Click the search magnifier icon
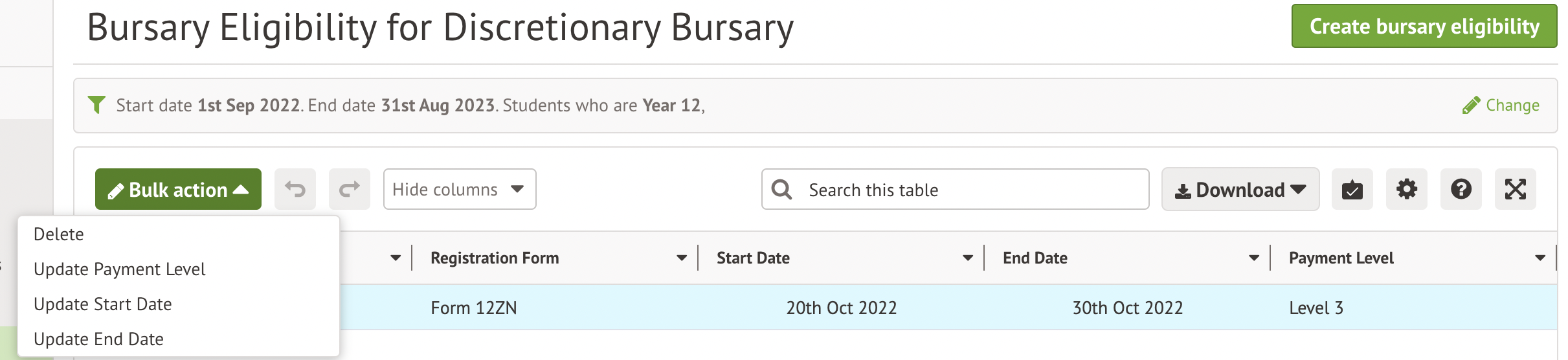This screenshot has height=360, width=1568. (781, 189)
